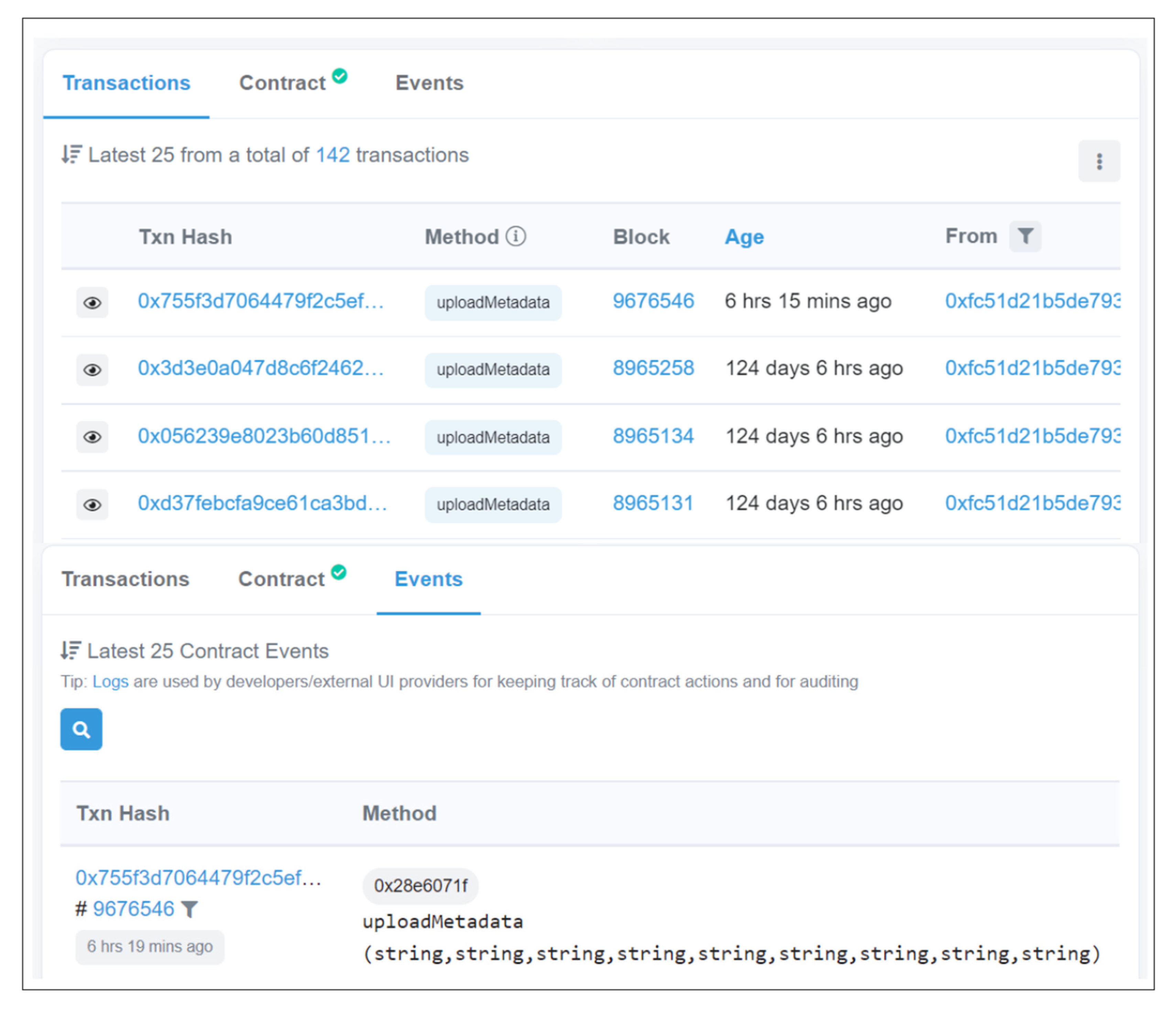1176x1012 pixels.
Task: Click the Method info icon
Action: coord(515,236)
